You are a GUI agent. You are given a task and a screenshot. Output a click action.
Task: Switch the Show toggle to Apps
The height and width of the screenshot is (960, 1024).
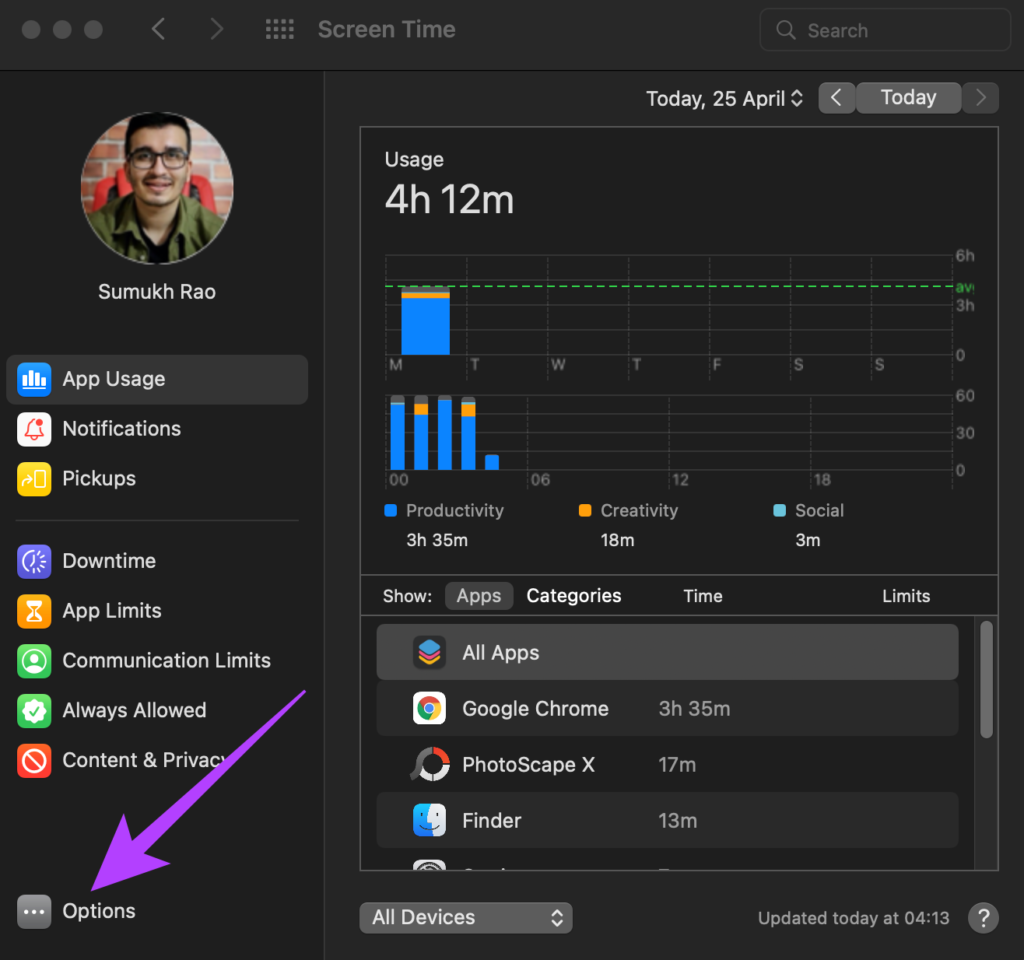click(x=479, y=596)
